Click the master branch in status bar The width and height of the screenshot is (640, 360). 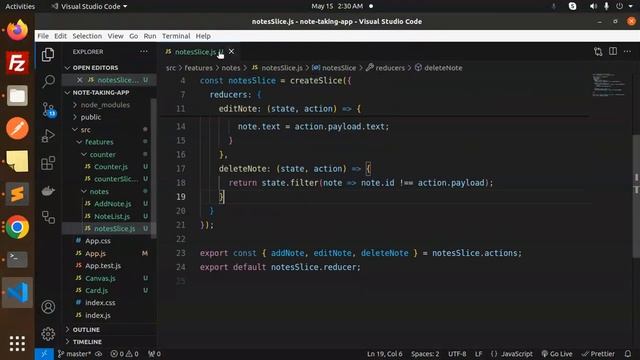coord(74,354)
